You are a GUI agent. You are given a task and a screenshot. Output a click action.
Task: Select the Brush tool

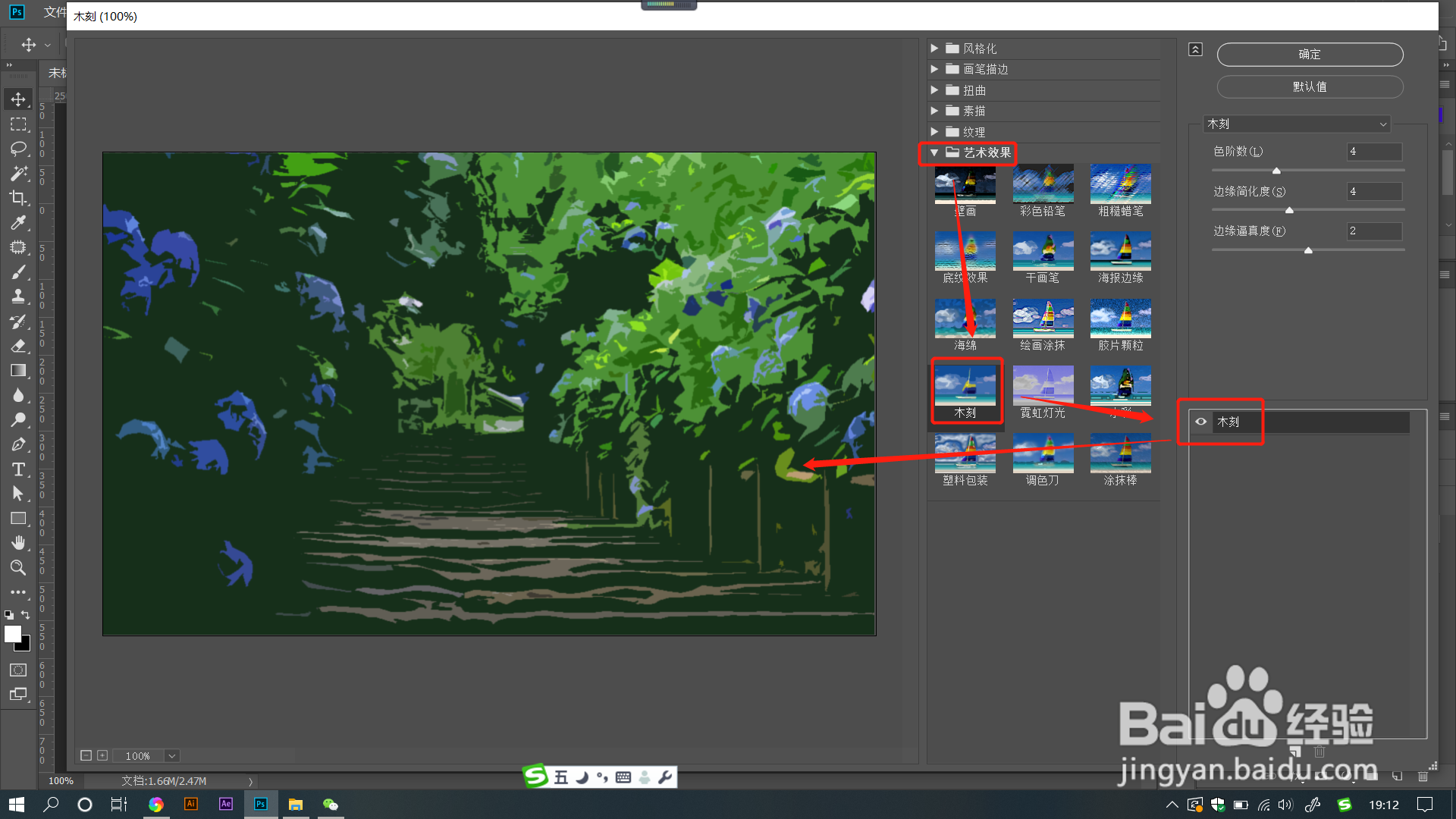[x=18, y=272]
